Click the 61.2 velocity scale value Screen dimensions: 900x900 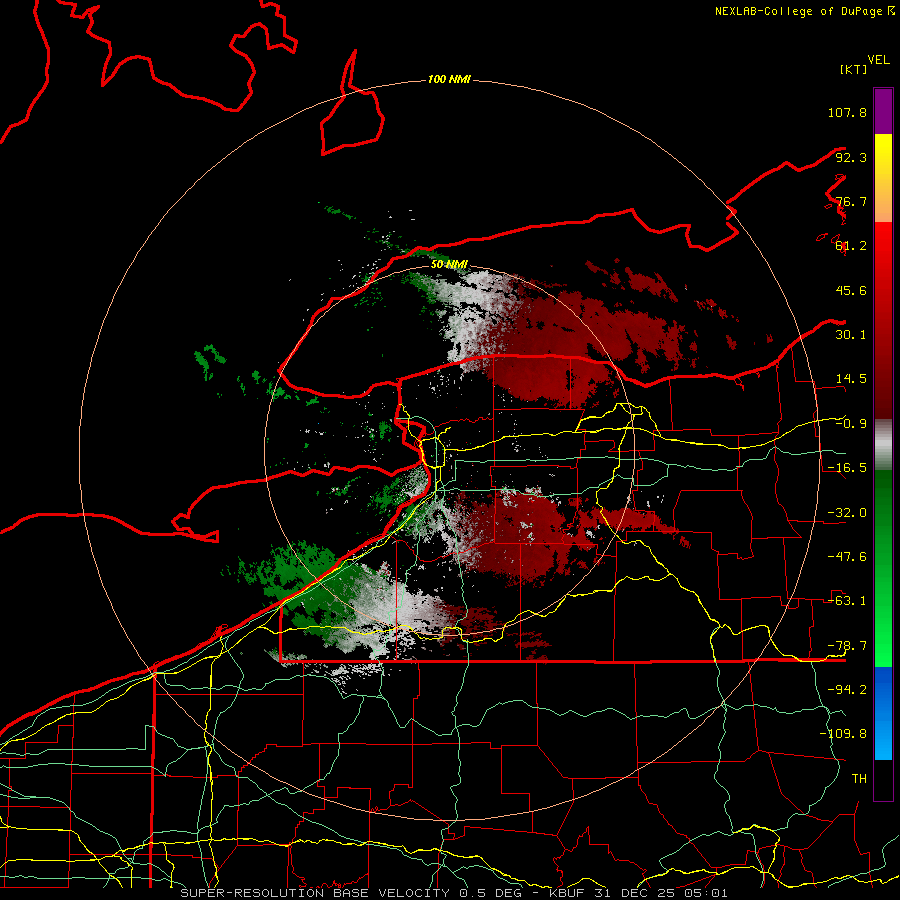[851, 246]
